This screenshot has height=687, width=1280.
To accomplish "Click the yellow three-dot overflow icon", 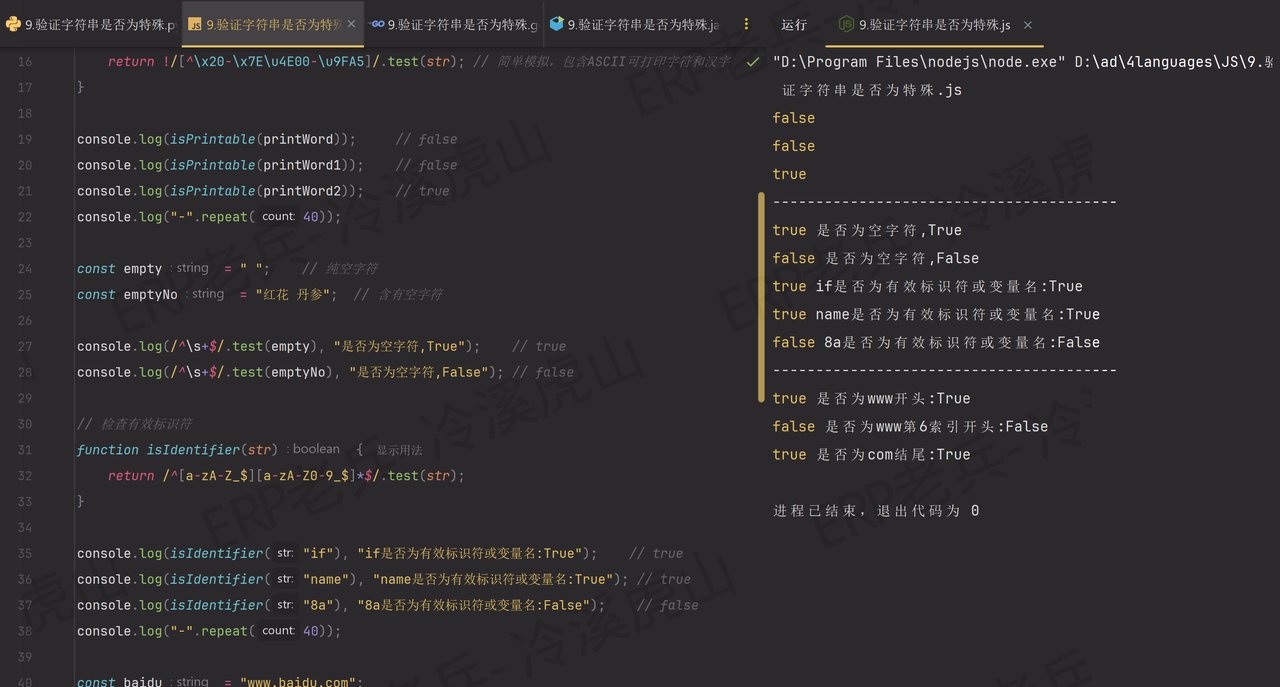I will click(x=746, y=24).
